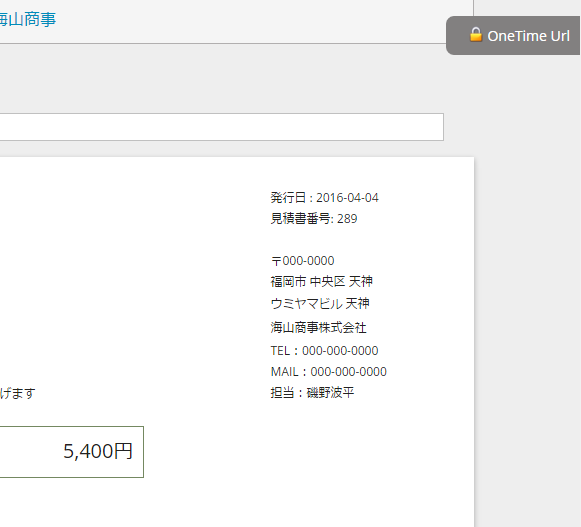Click the estimate number value 289
Viewport: 581px width, 527px height.
(347, 219)
